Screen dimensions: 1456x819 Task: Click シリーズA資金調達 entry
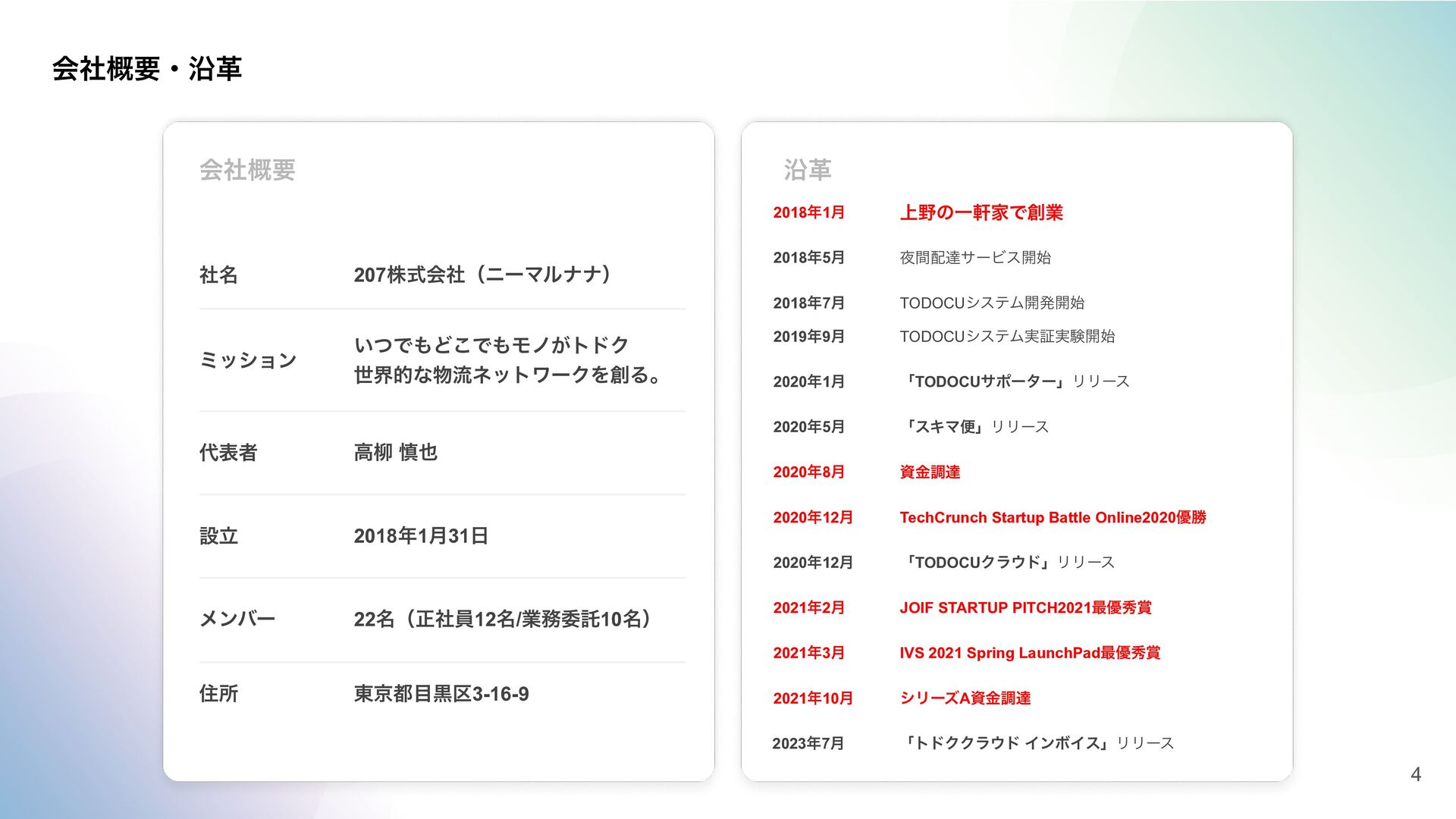[965, 698]
